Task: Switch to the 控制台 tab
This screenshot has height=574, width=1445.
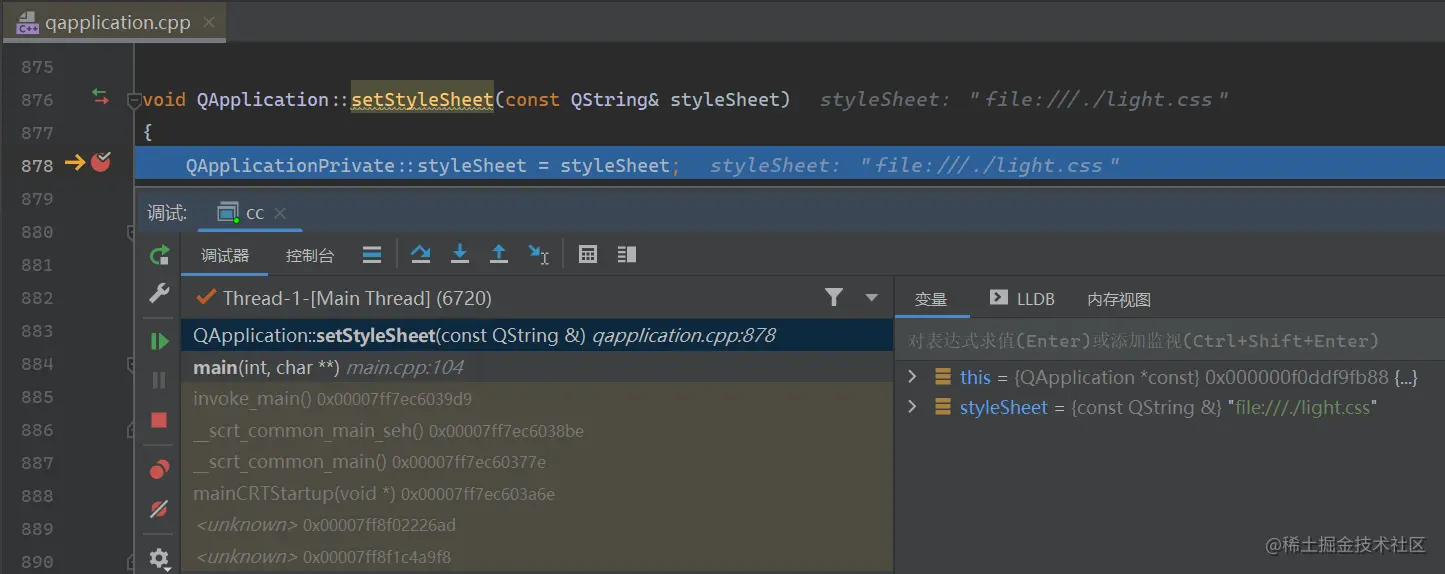Action: point(310,256)
